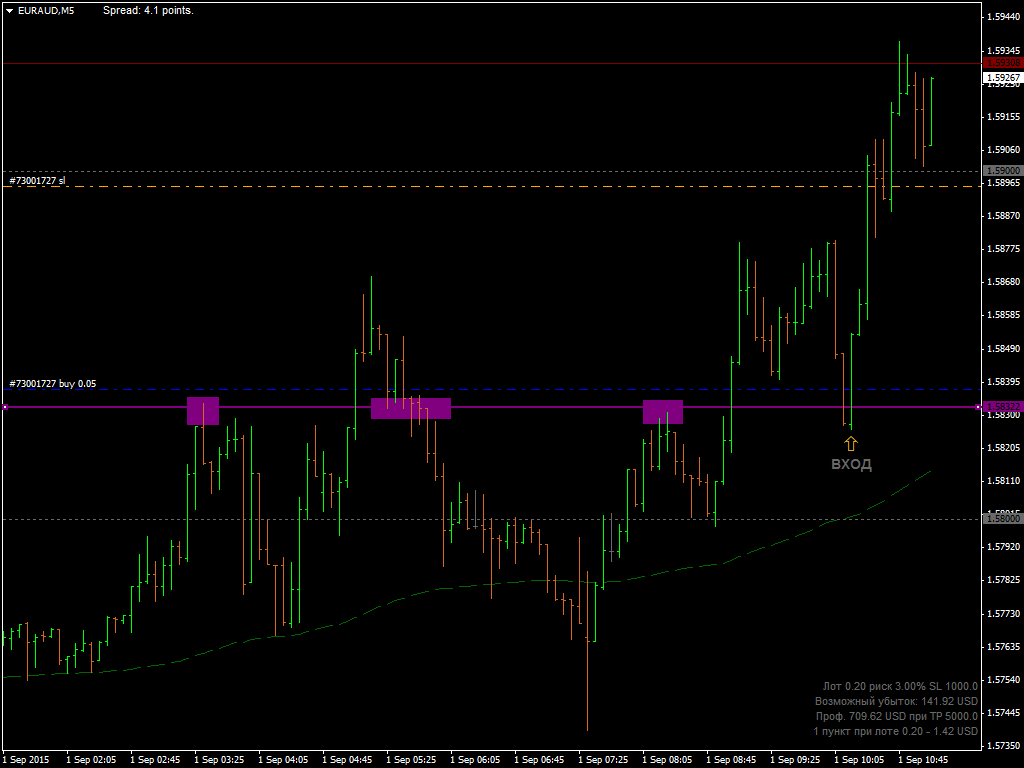
Task: Click the 1.57920 price scale value
Action: click(1004, 547)
